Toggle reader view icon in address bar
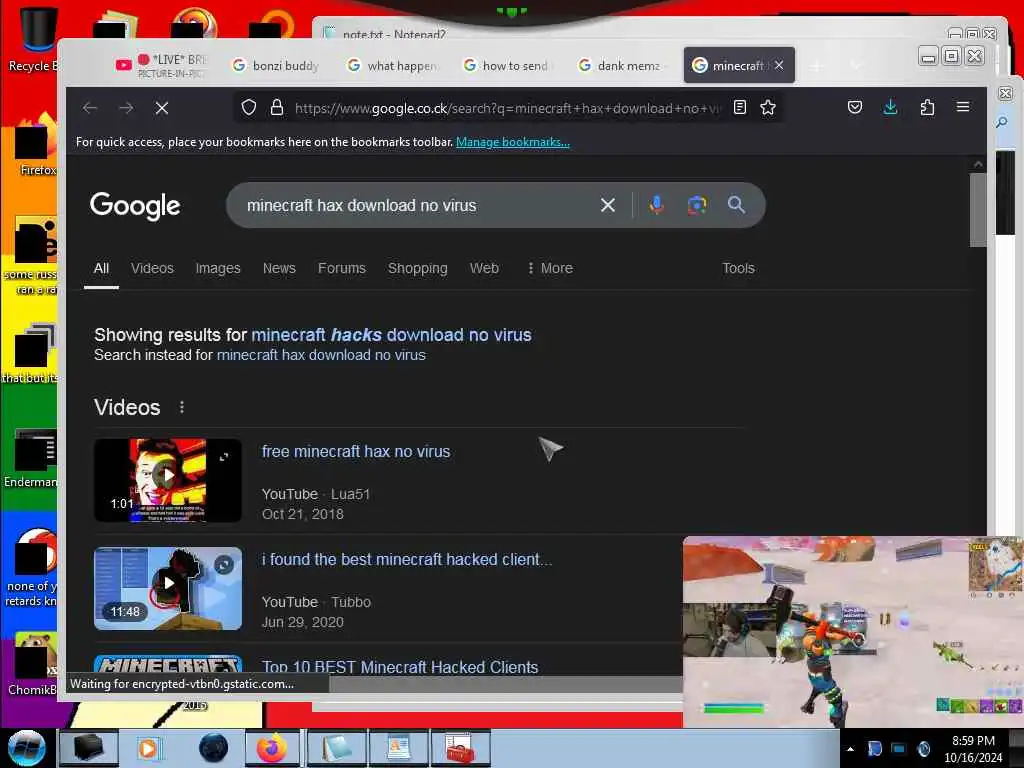 [740, 107]
